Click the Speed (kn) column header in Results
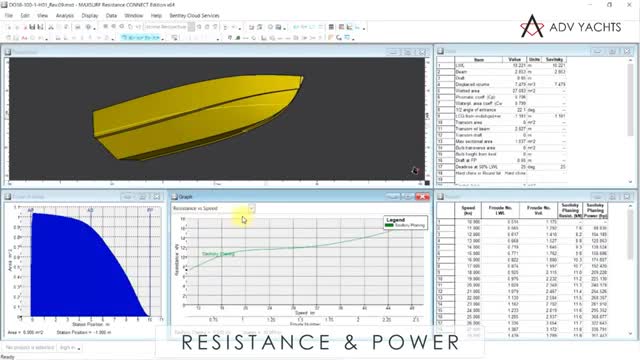The image size is (640, 360). pyautogui.click(x=468, y=211)
